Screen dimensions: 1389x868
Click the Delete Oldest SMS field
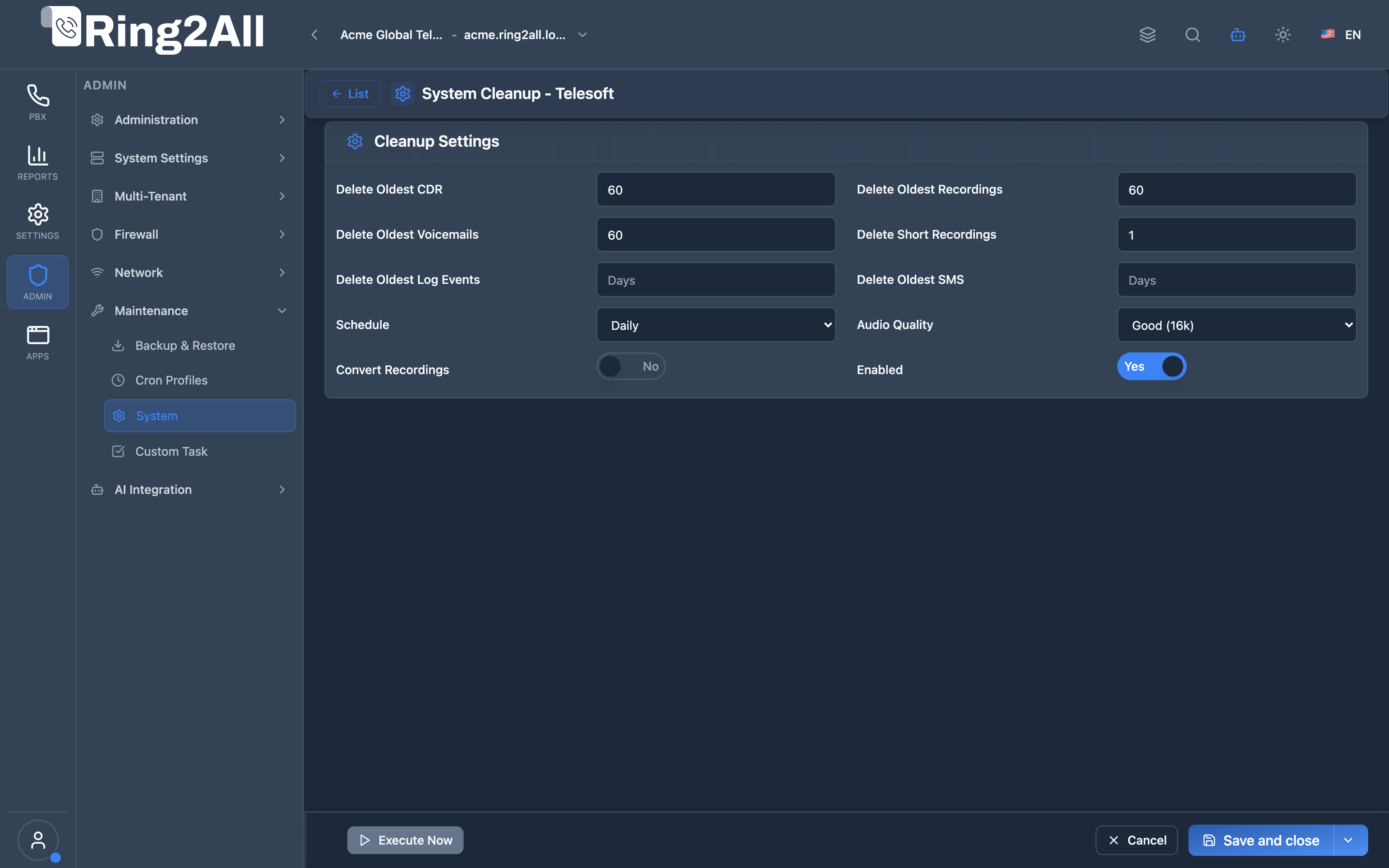pyautogui.click(x=1236, y=279)
